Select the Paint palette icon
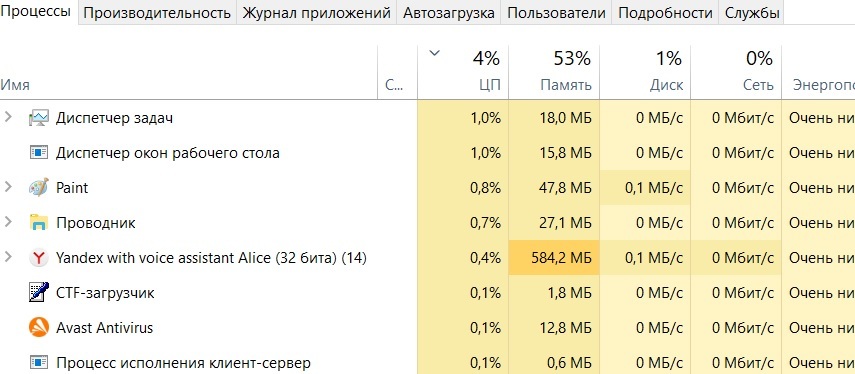 39,188
